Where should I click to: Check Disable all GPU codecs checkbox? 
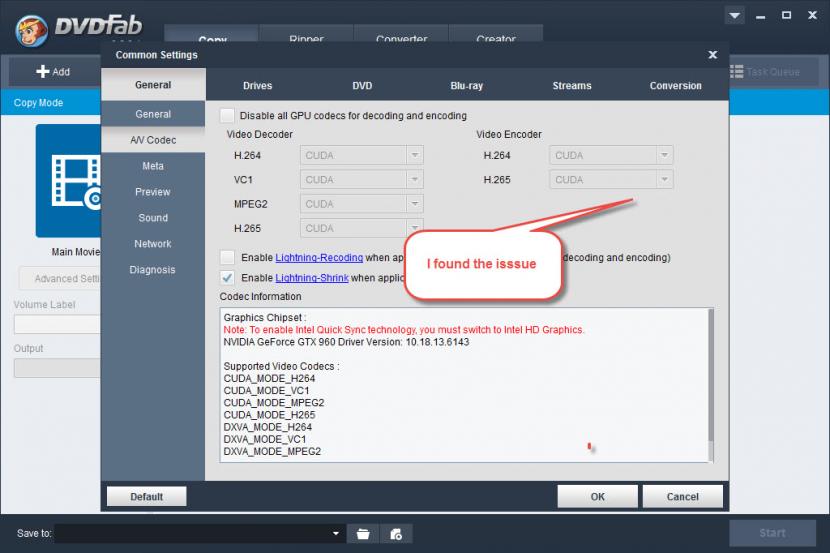227,115
